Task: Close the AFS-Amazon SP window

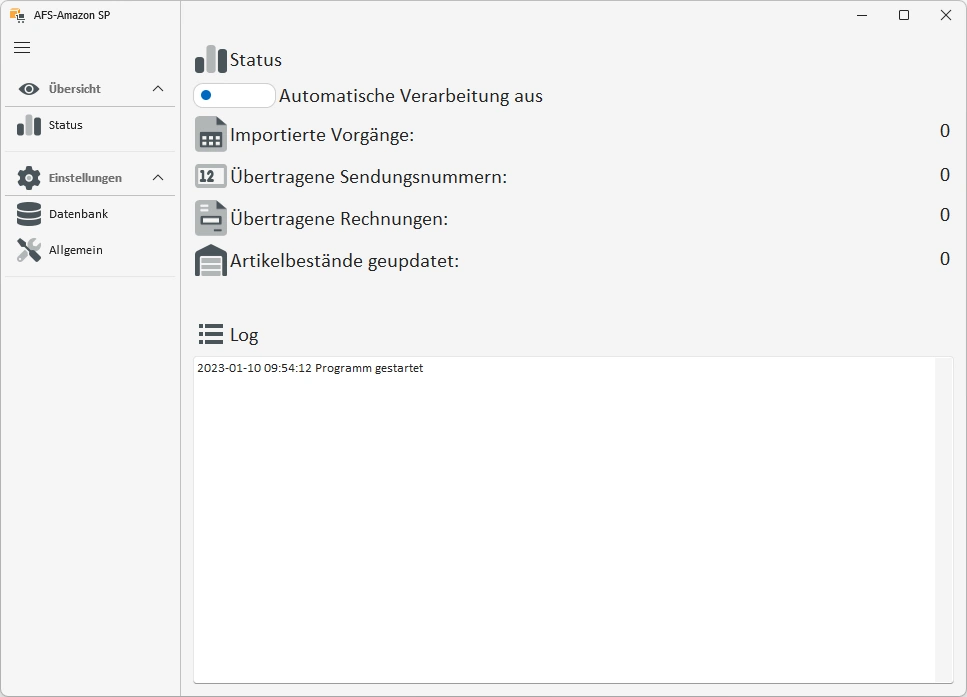Action: 945,15
